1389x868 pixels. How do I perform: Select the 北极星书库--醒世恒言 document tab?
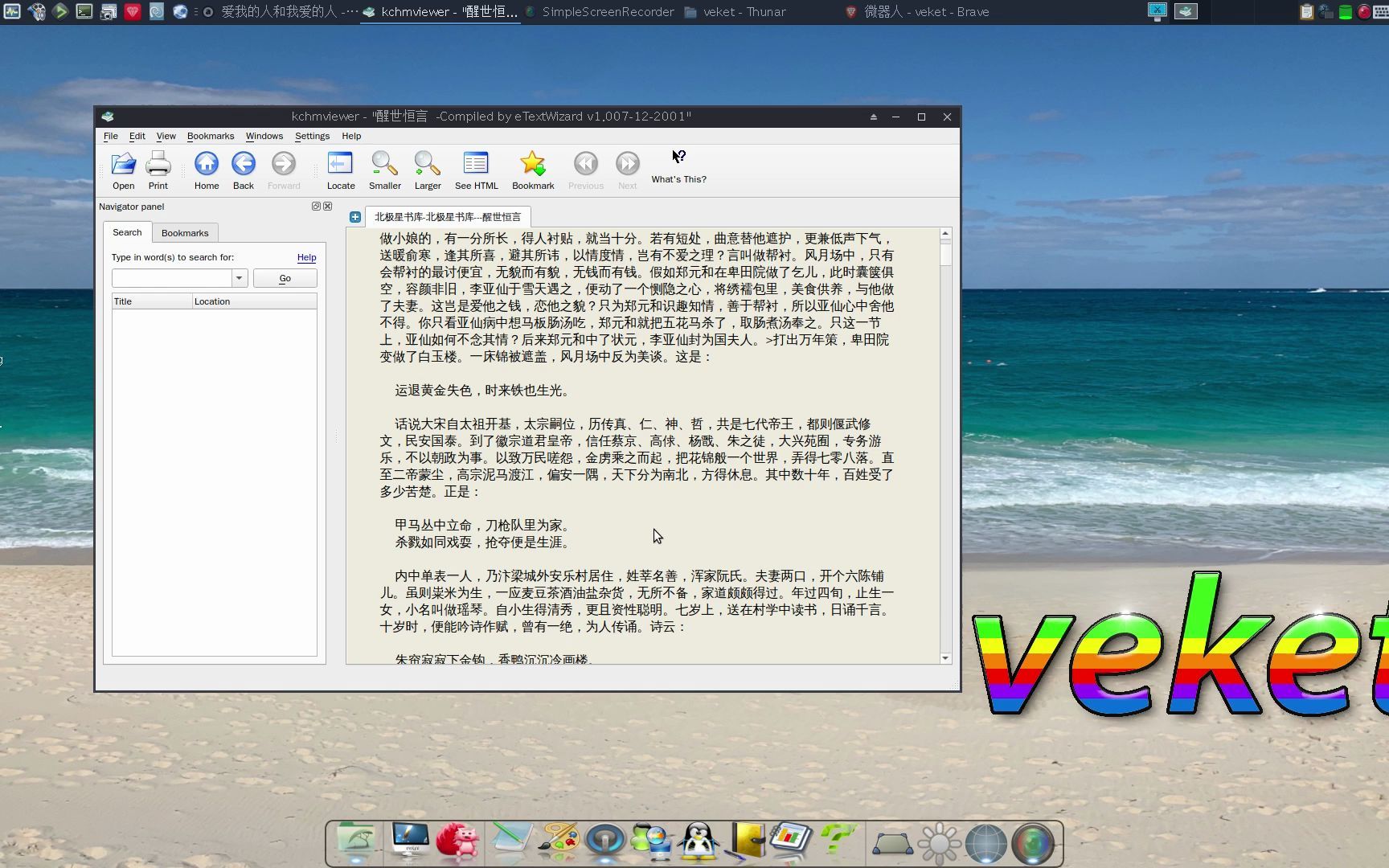coord(448,217)
